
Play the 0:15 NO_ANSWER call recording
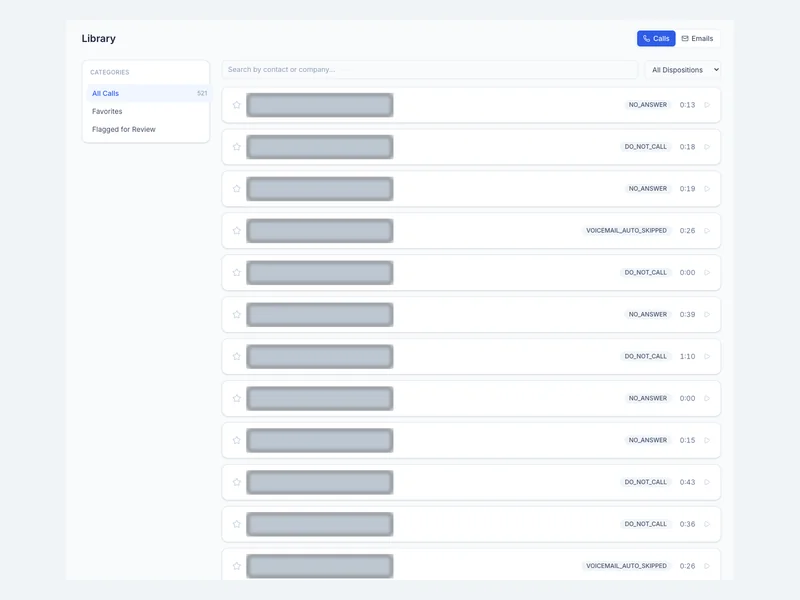[707, 440]
